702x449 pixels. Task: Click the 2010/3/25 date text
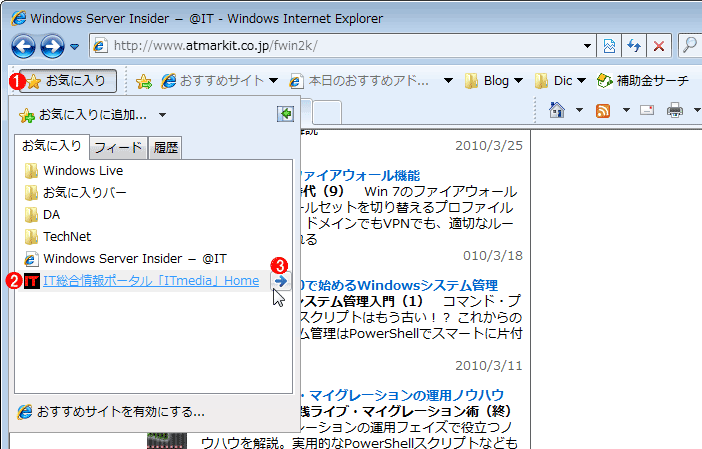click(x=489, y=145)
